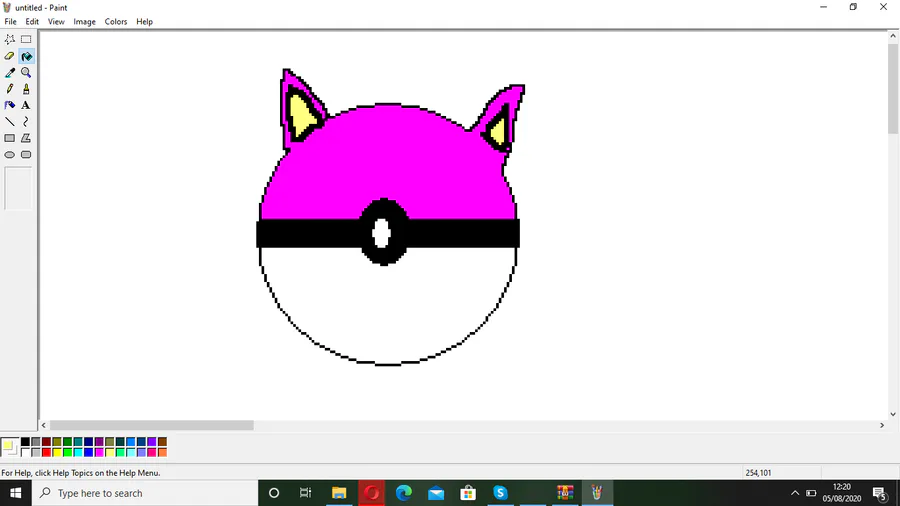Select the Pencil tool
The height and width of the screenshot is (506, 900).
[10, 89]
